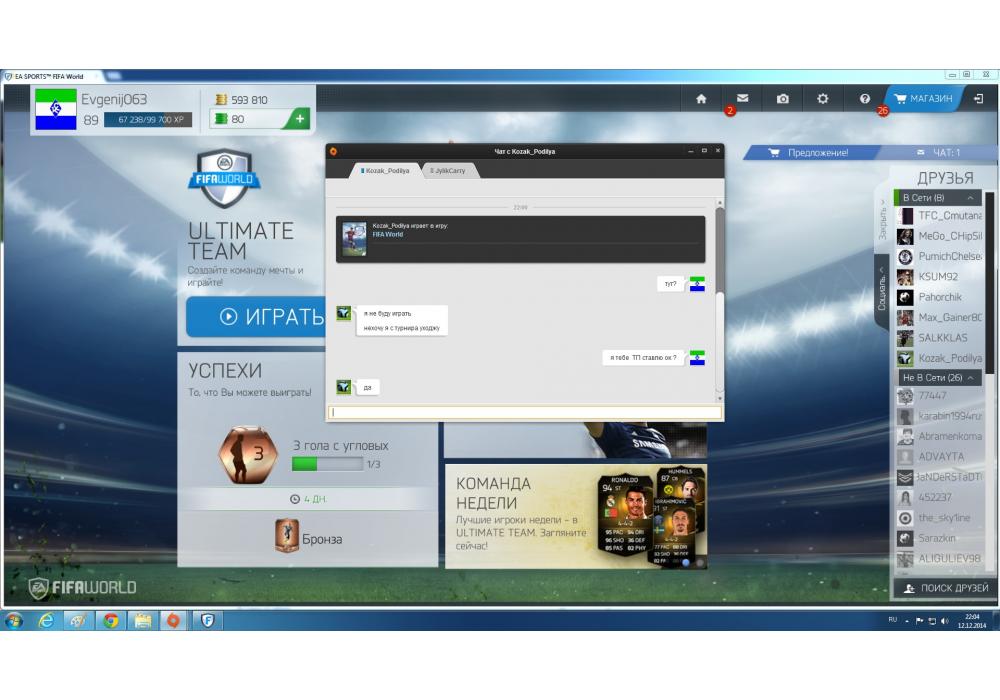This screenshot has width=1000, height=700.
Task: Click ПОИСК ДРУЗЕЙ friend search button
Action: 945,588
